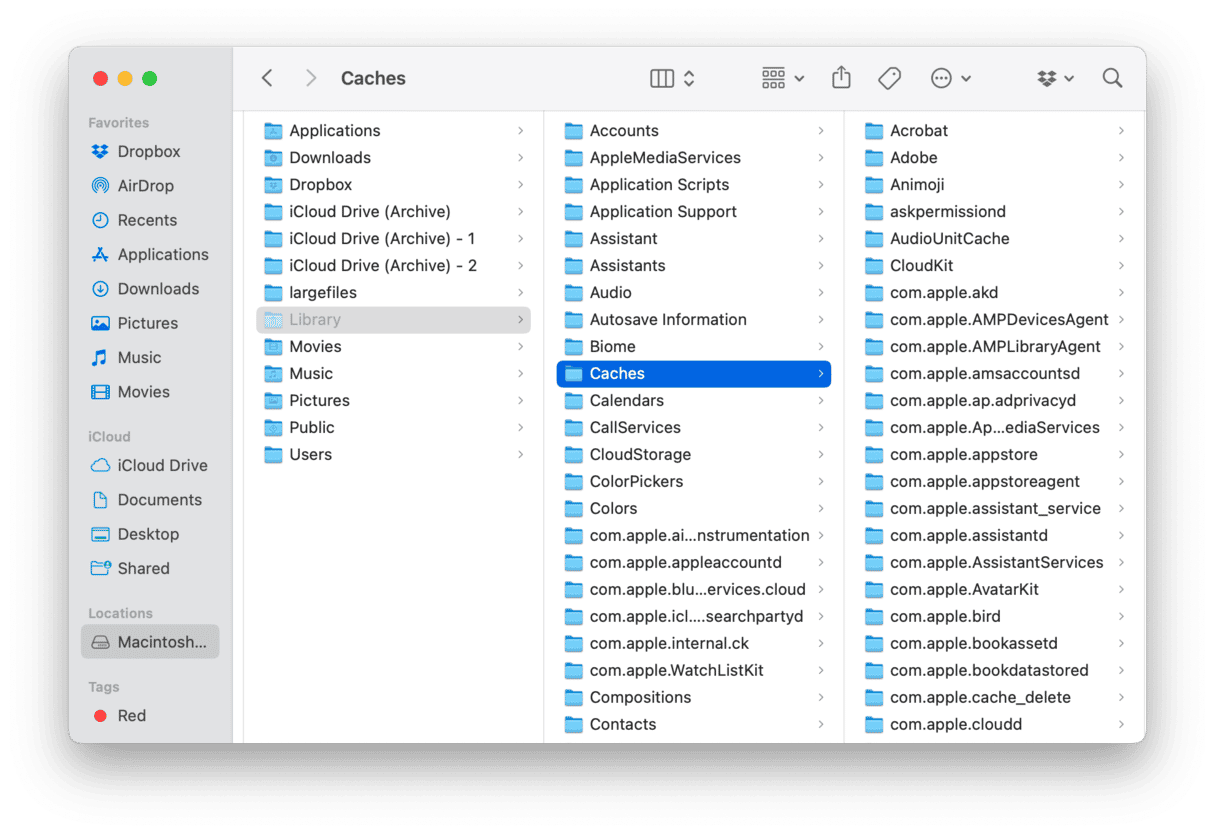This screenshot has width=1215, height=834.
Task: Select the AudioUnitCache folder
Action: pos(994,239)
